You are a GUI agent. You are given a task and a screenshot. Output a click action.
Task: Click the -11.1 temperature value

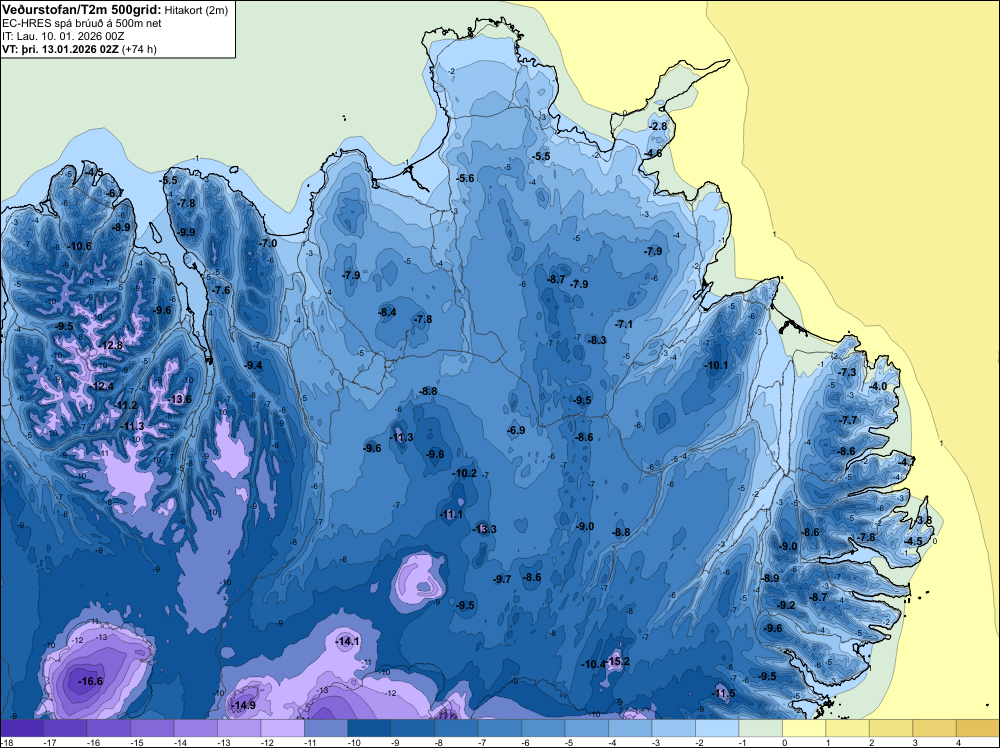pyautogui.click(x=451, y=514)
